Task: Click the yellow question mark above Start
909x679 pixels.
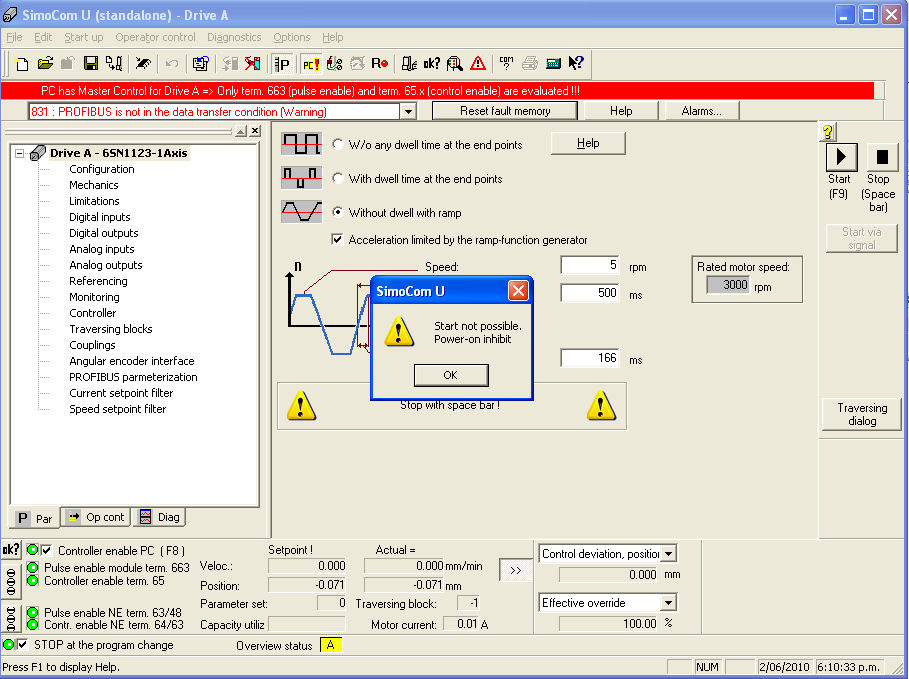Action: point(828,132)
